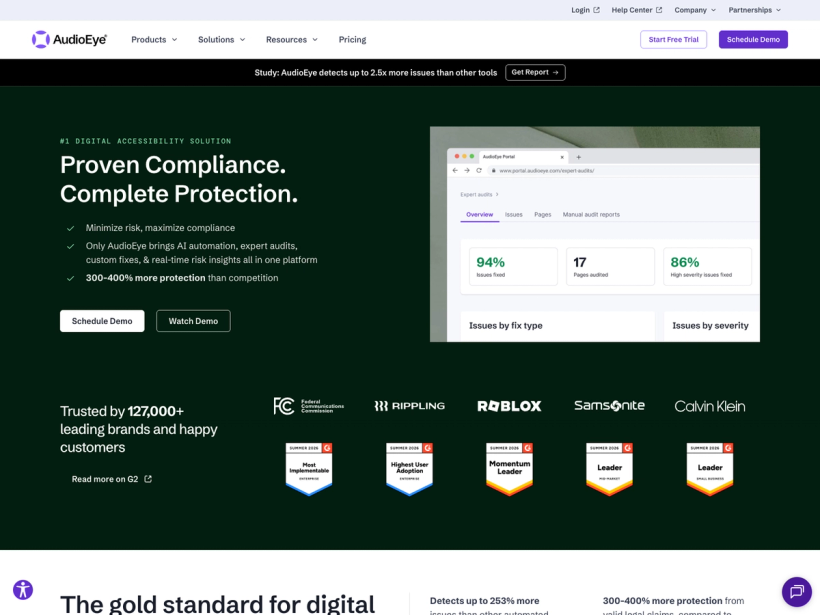The width and height of the screenshot is (820, 615).
Task: Expand the Products dropdown menu
Action: coord(154,40)
